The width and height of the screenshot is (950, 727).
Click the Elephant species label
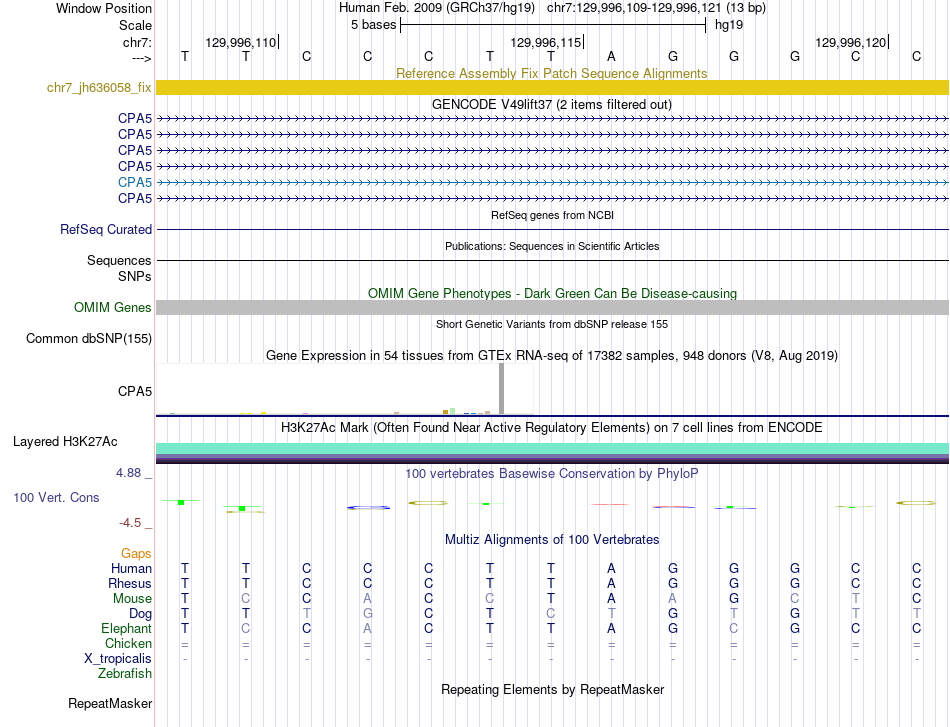(126, 628)
